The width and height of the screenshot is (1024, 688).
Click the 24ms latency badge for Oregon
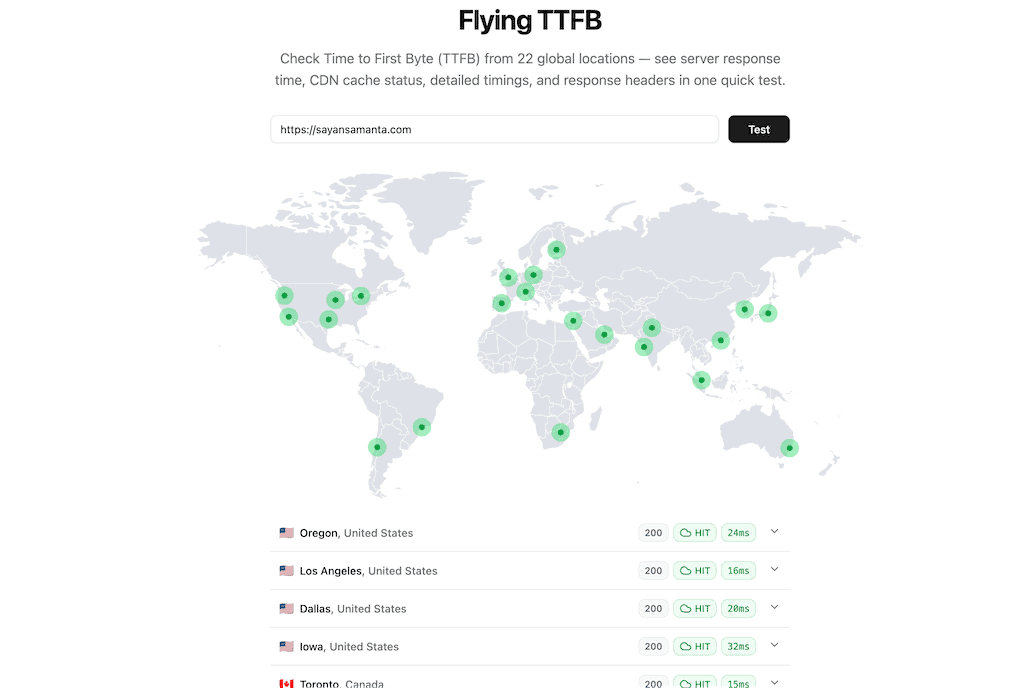tap(738, 532)
